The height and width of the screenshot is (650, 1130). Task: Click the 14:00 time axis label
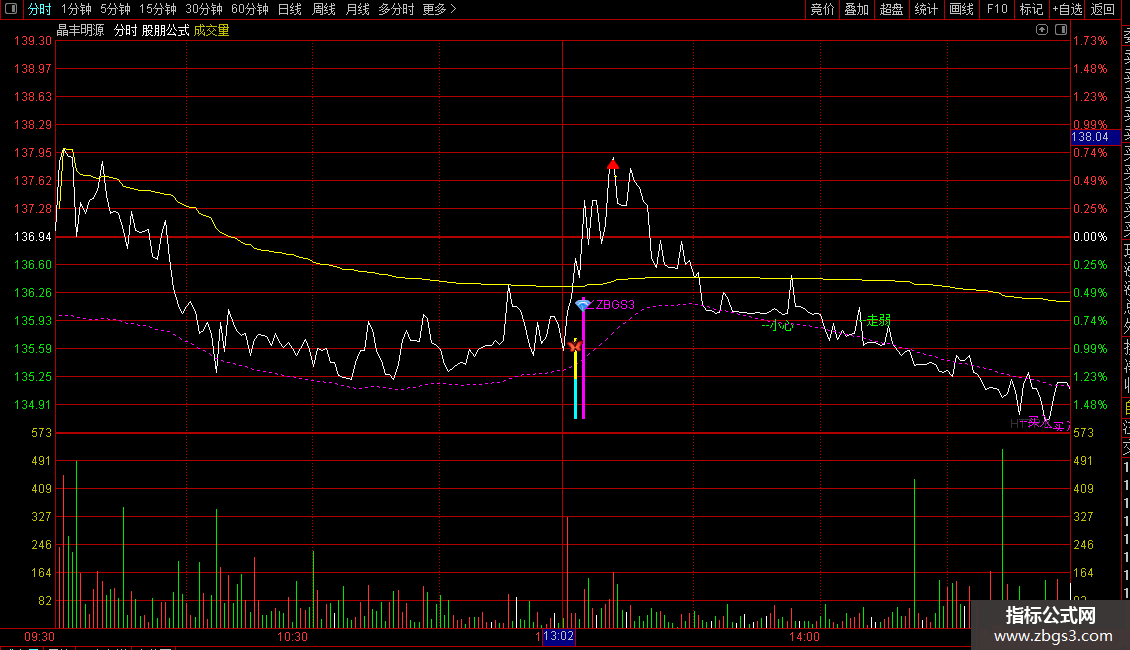click(804, 637)
